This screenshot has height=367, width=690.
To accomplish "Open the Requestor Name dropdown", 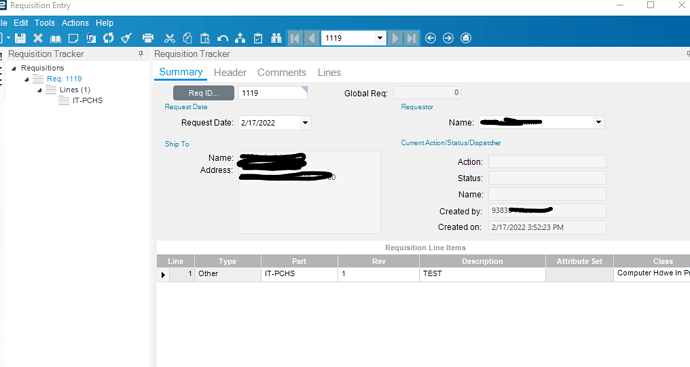I will (598, 122).
